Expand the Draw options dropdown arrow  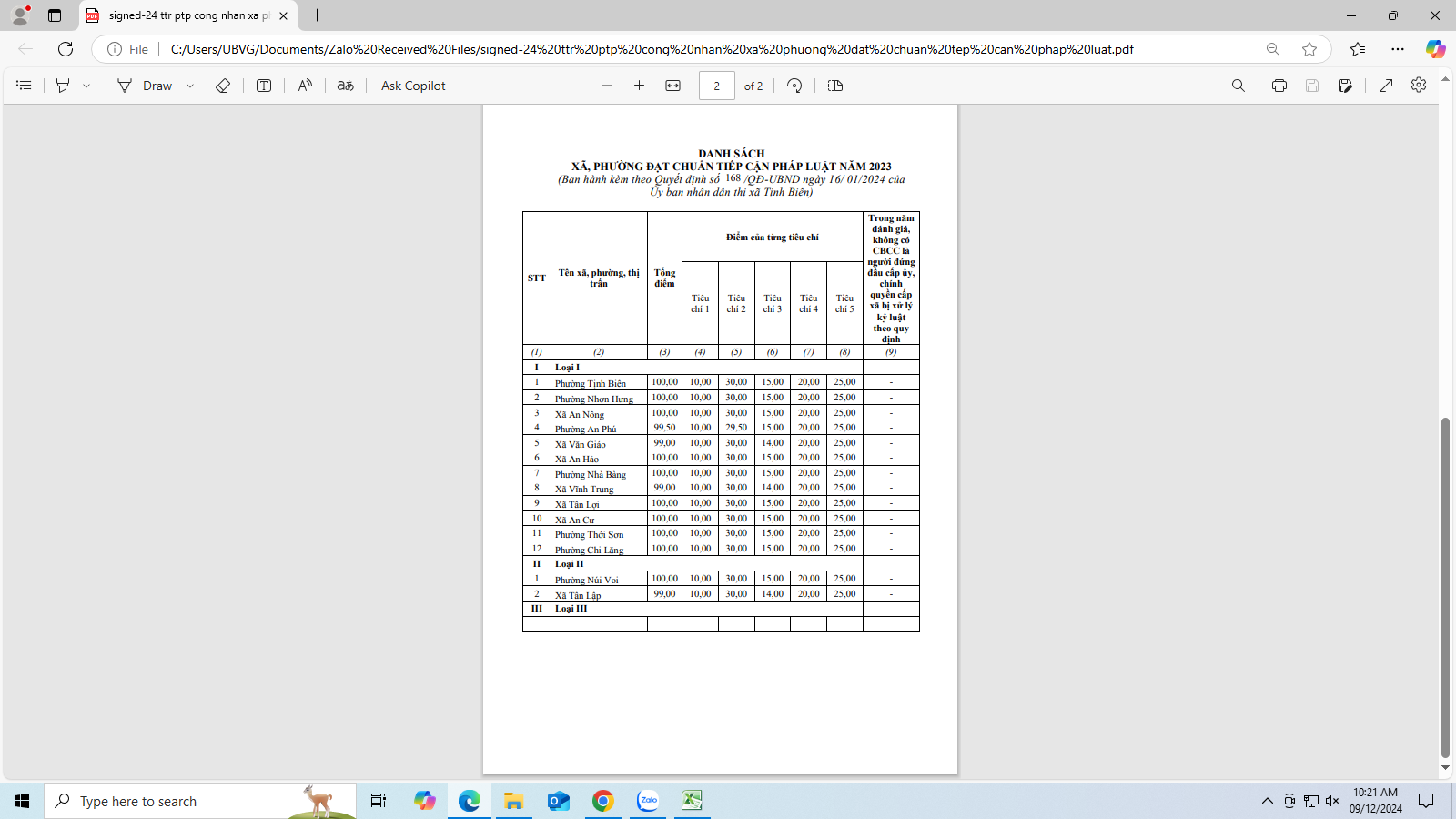190,86
